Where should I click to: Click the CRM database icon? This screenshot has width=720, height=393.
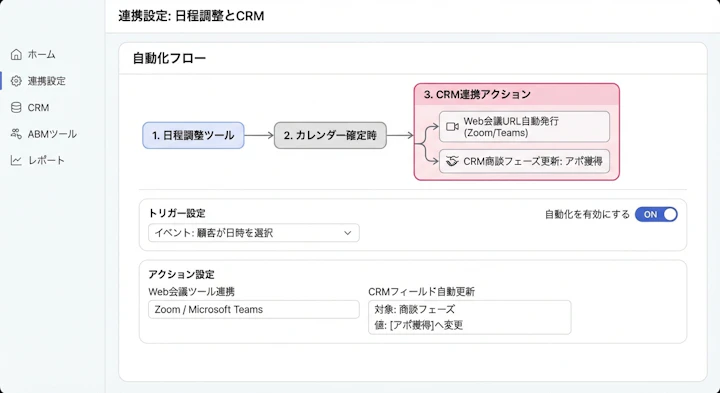pyautogui.click(x=16, y=107)
